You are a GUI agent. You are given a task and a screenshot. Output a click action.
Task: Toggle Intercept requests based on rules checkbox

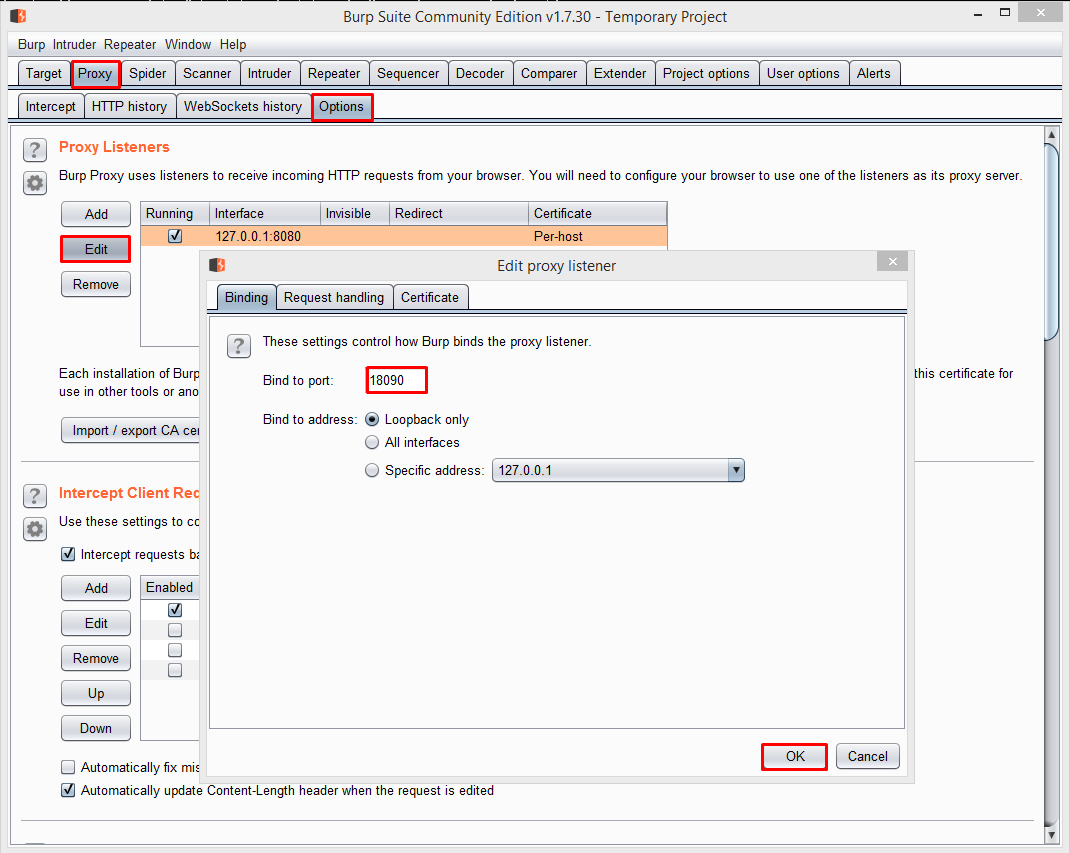68,554
